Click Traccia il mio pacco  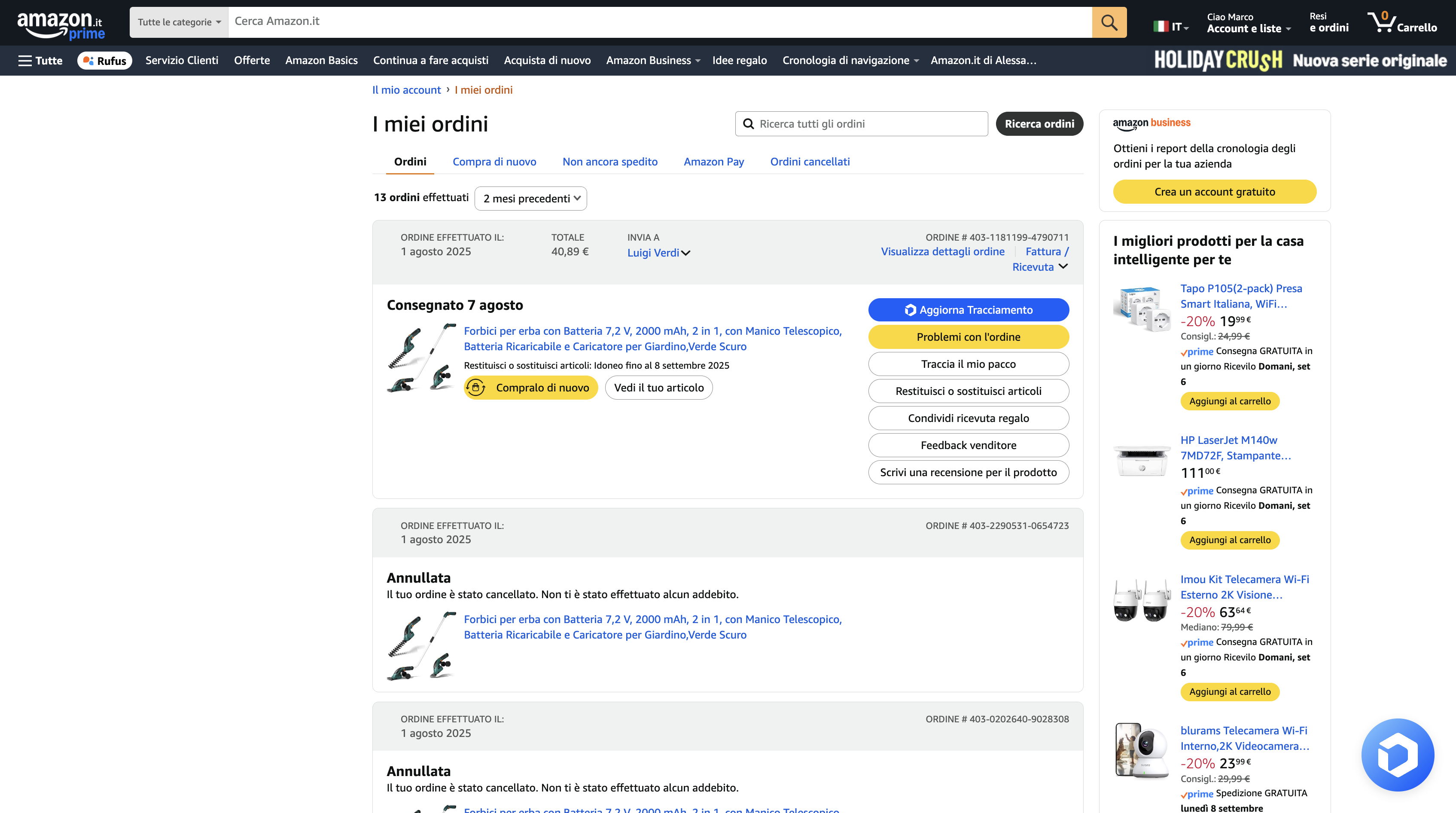968,364
